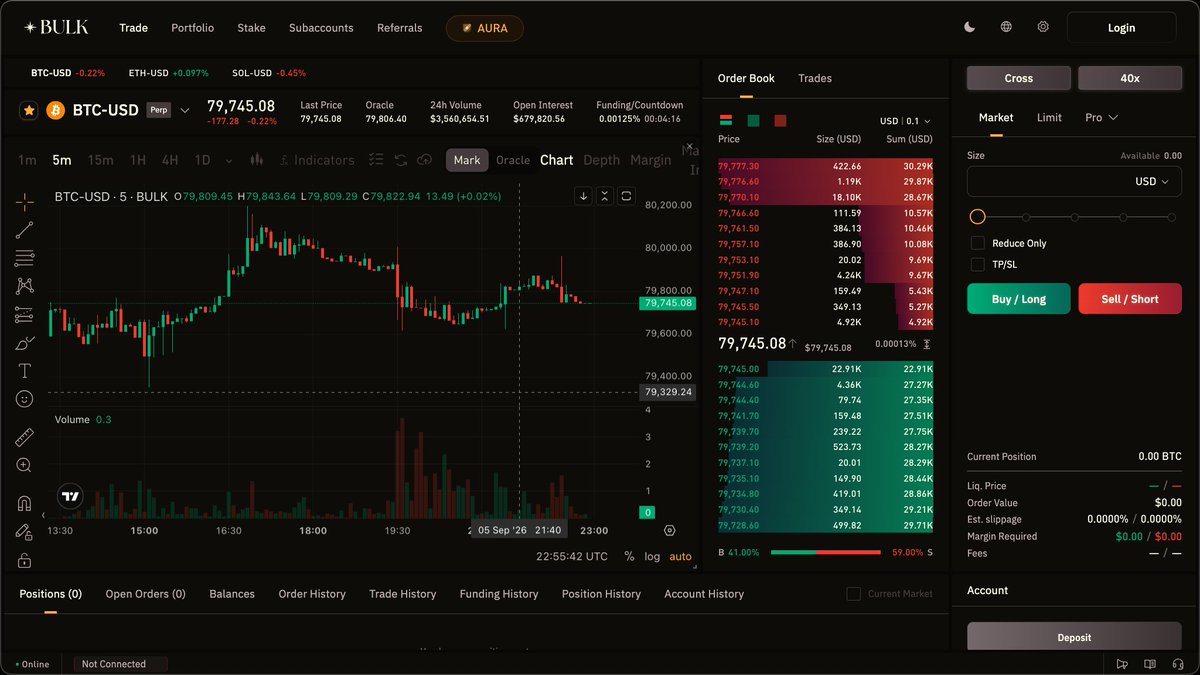This screenshot has height=675, width=1200.
Task: Select the trend line drawing tool
Action: point(24,230)
